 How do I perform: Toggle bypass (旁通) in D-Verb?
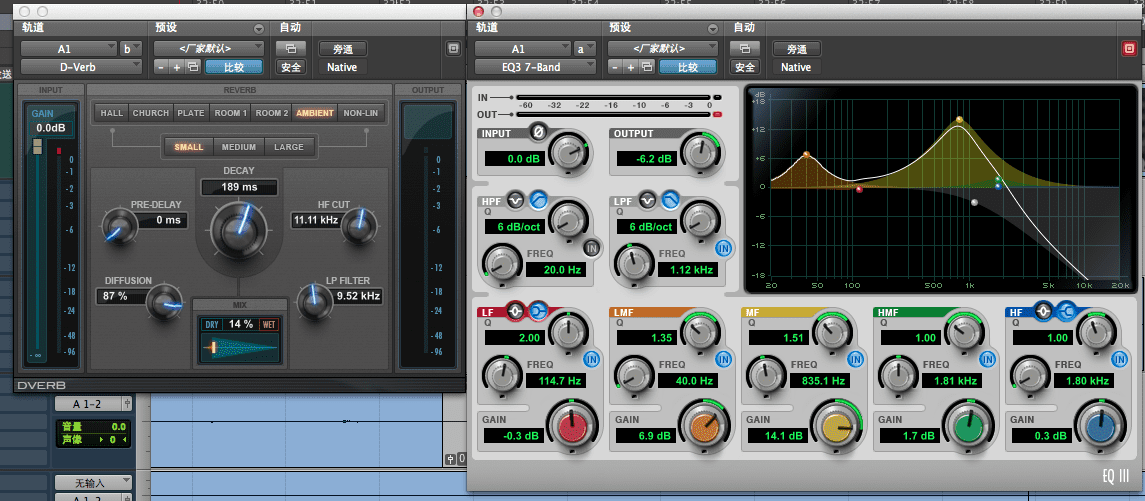(x=342, y=49)
